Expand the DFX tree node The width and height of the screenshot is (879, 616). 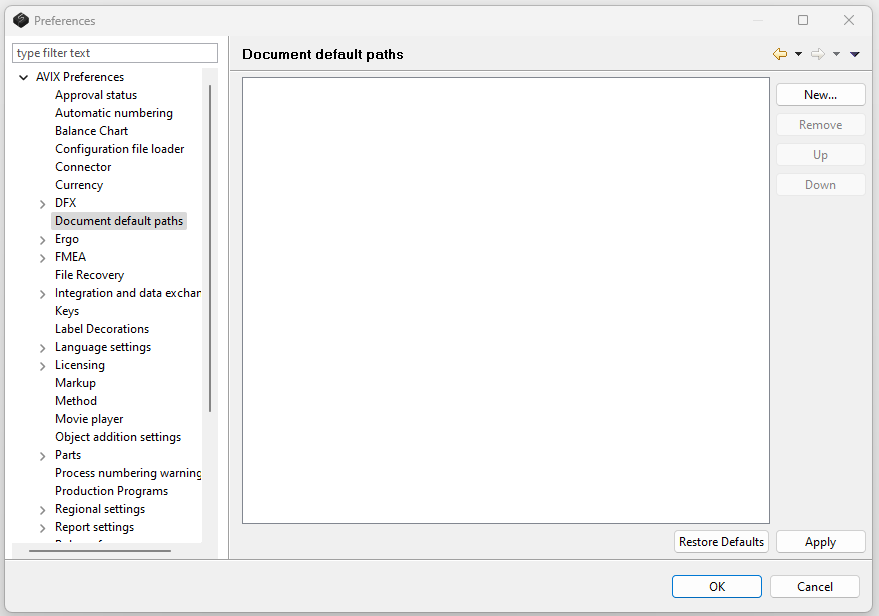pyautogui.click(x=42, y=204)
